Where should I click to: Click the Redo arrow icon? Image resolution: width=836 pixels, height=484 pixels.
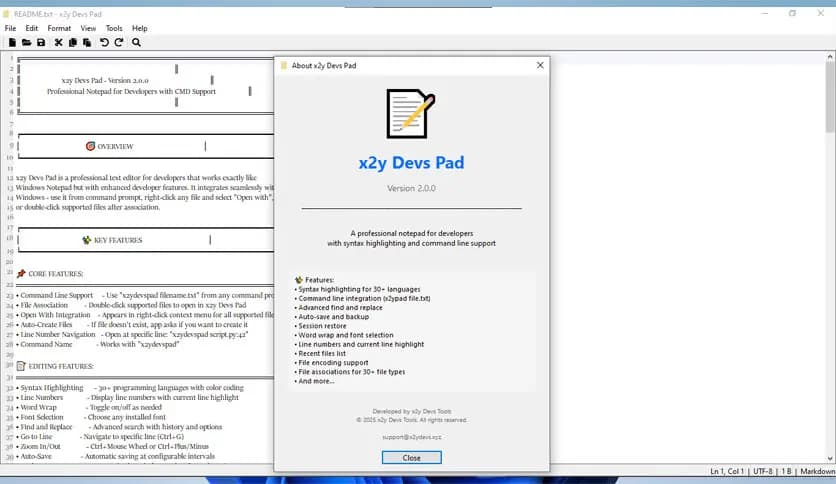[119, 42]
